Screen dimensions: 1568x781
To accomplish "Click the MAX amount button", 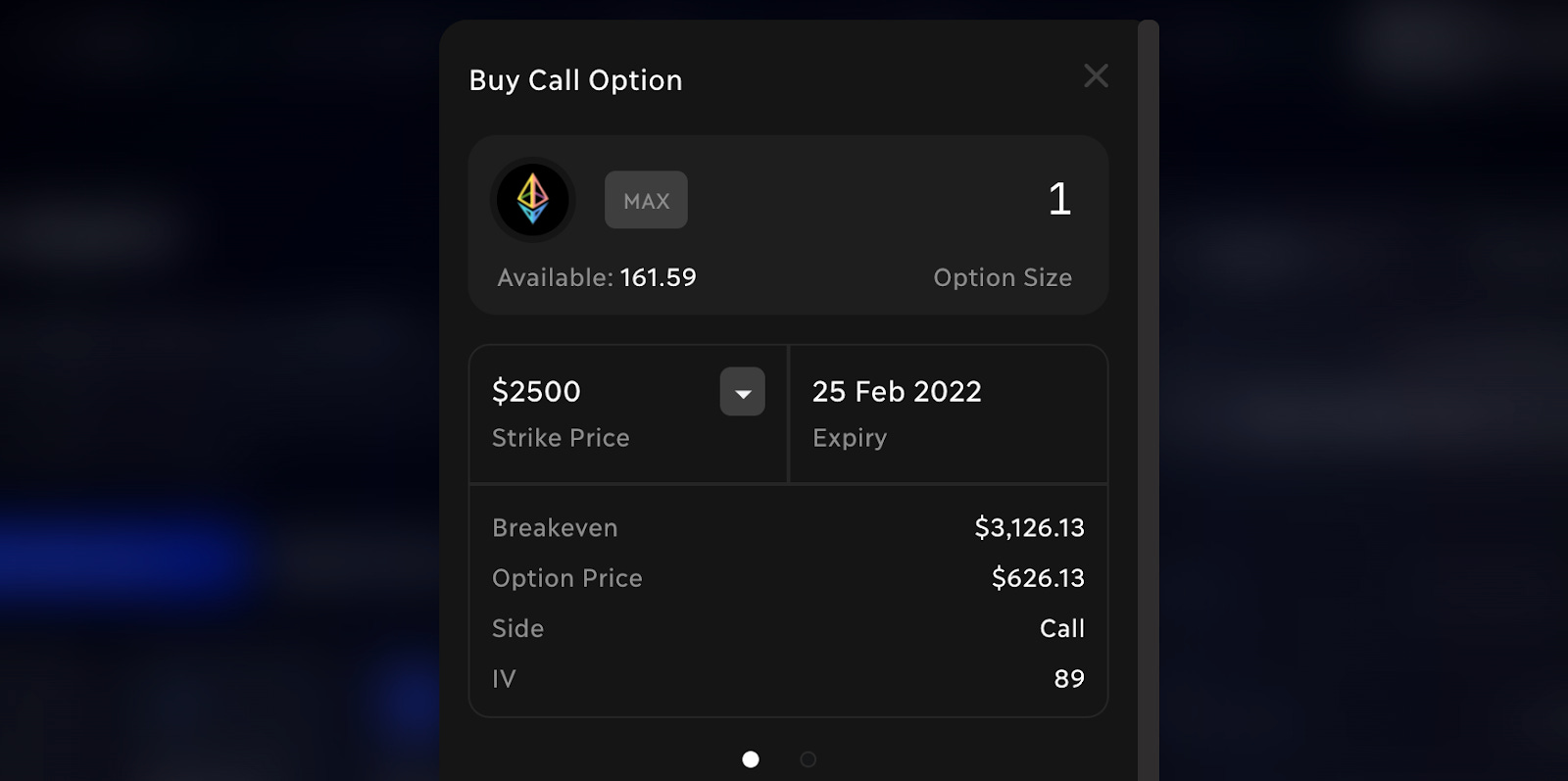I will [646, 200].
